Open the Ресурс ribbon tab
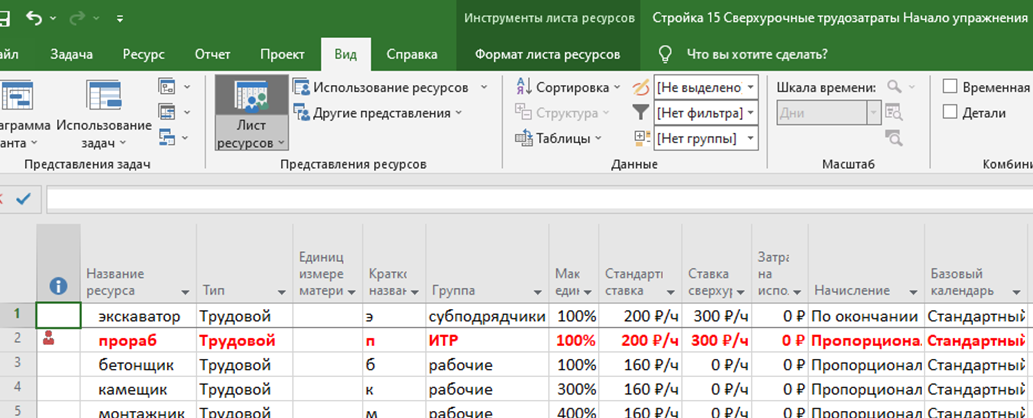 tap(144, 55)
